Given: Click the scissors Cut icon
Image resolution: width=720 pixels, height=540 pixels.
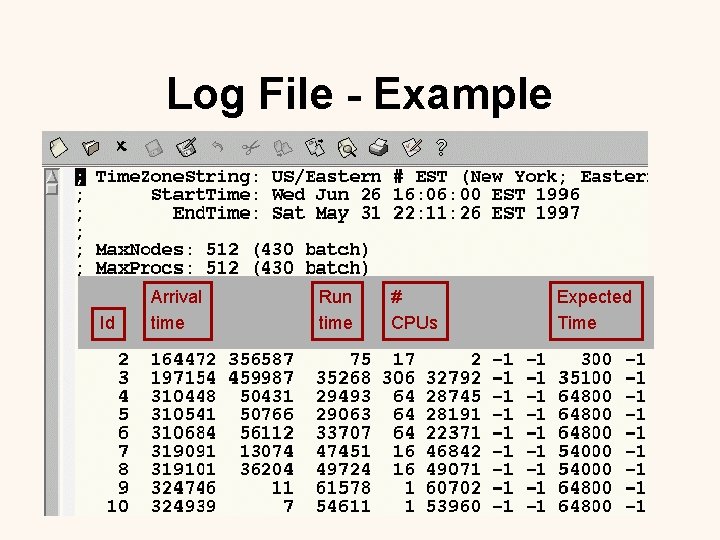Looking at the screenshot, I should (x=251, y=147).
